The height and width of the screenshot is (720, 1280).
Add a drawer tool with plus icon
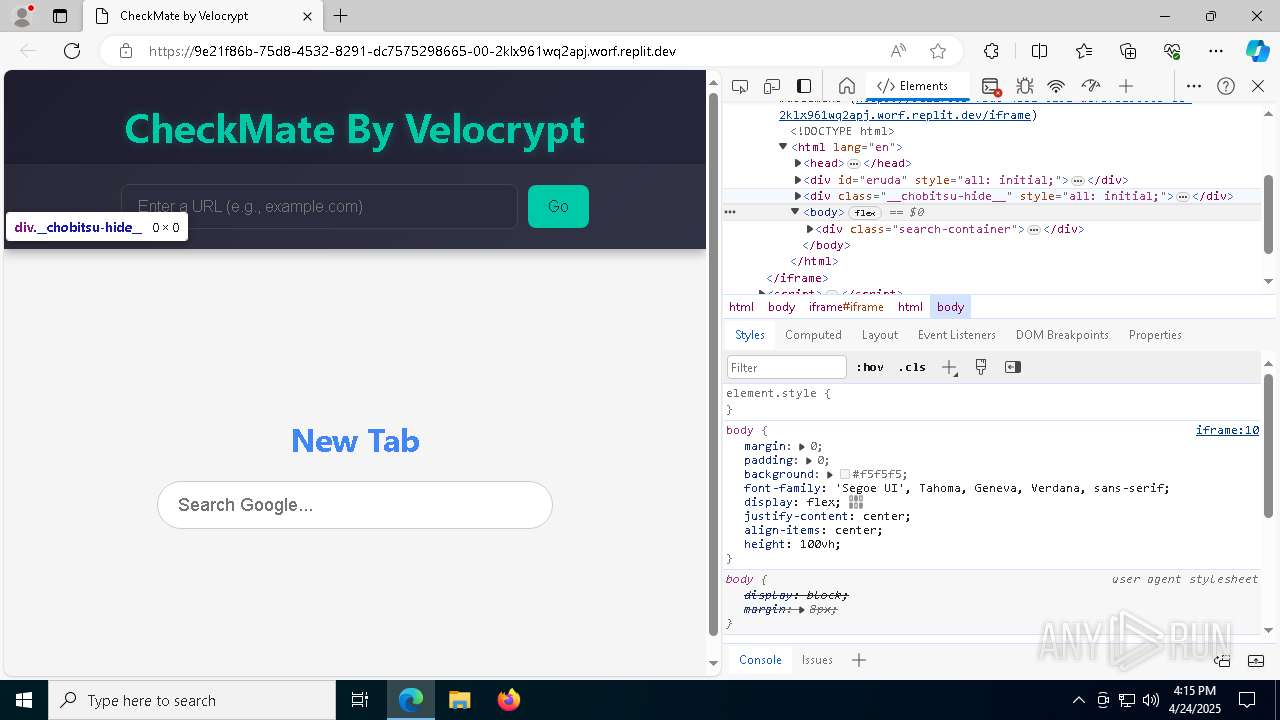tap(858, 660)
